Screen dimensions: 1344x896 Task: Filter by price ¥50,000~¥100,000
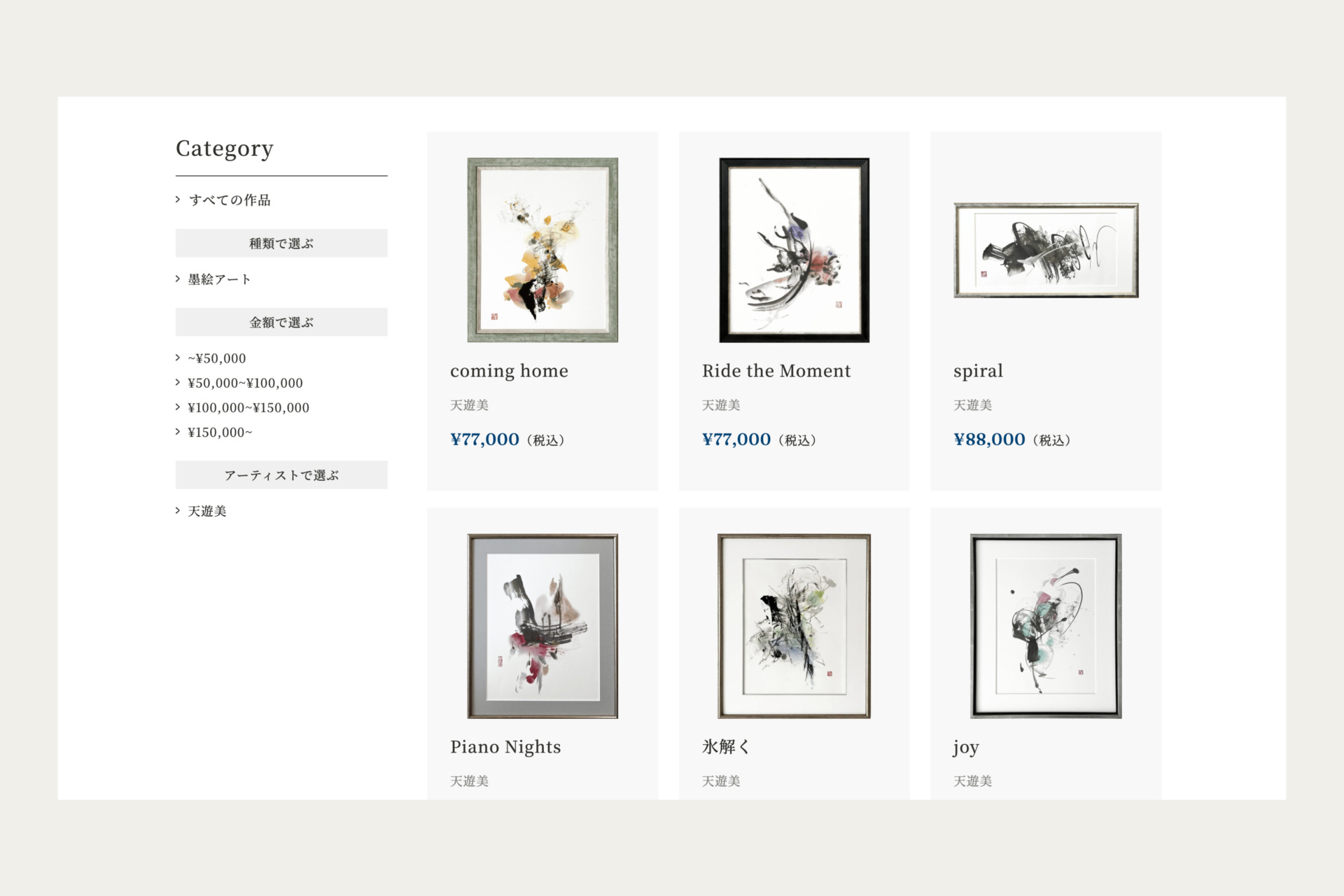point(245,383)
